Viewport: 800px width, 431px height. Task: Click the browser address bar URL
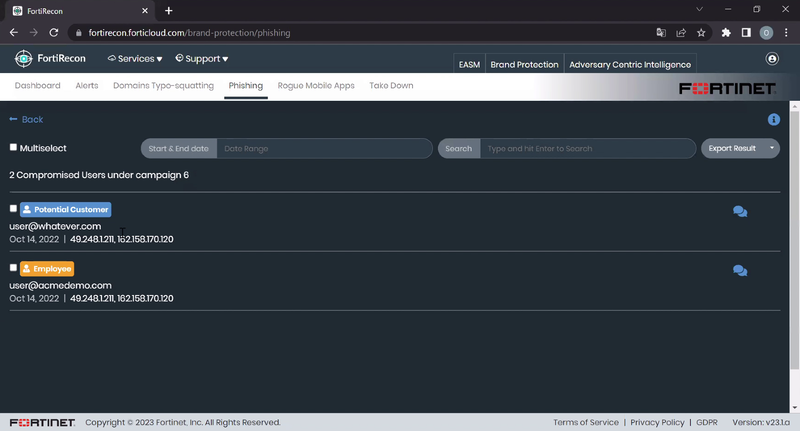(x=189, y=33)
